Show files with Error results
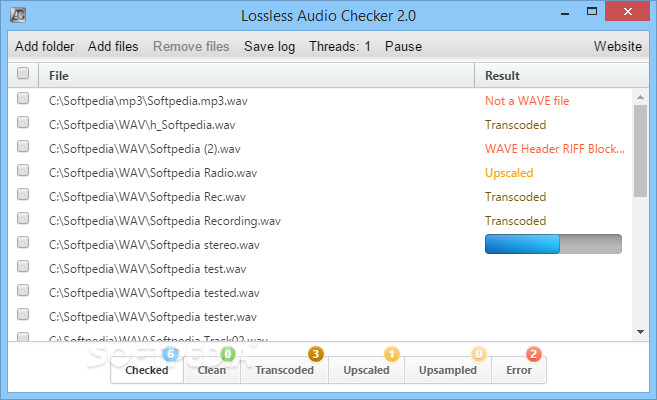Image resolution: width=657 pixels, height=400 pixels. tap(519, 370)
